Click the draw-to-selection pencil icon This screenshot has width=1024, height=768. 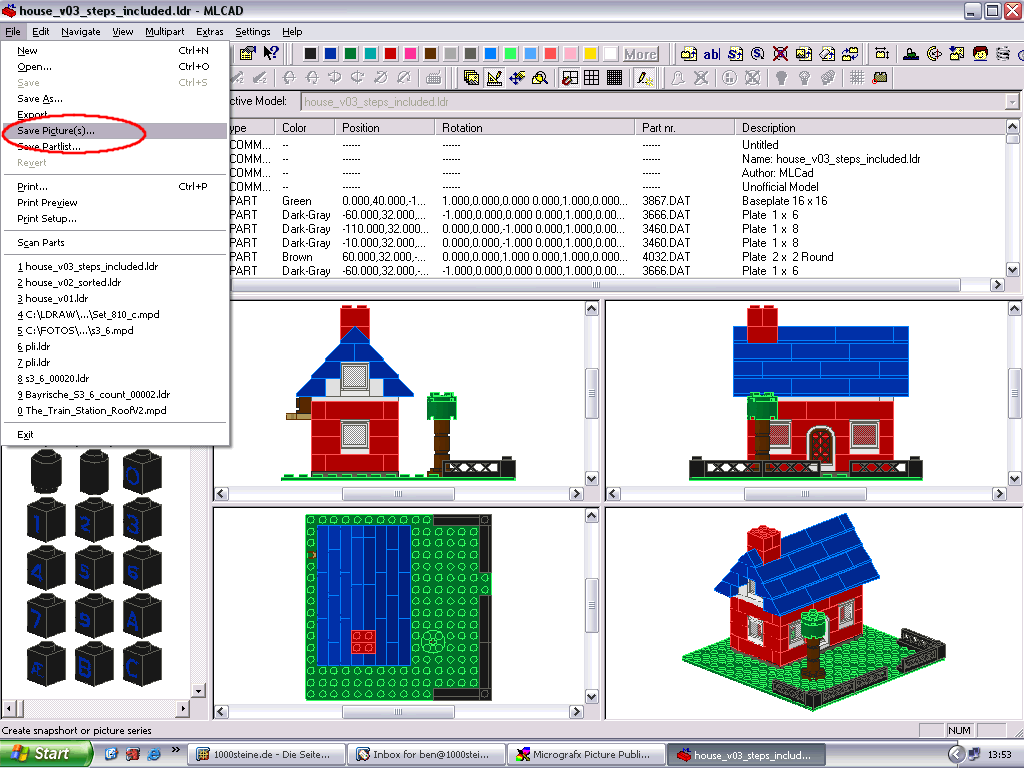pos(645,78)
